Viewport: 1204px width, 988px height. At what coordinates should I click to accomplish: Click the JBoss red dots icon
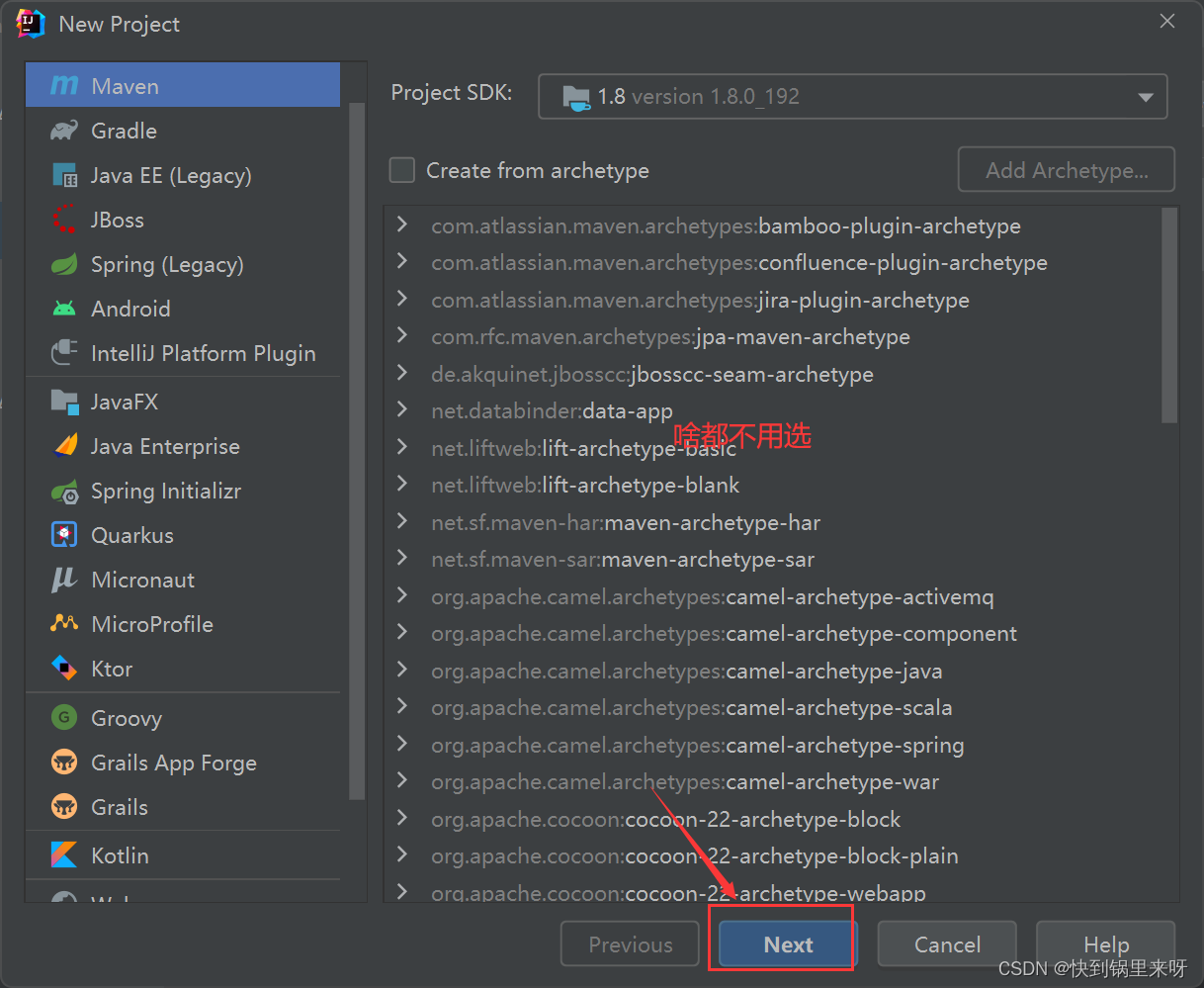tap(64, 220)
